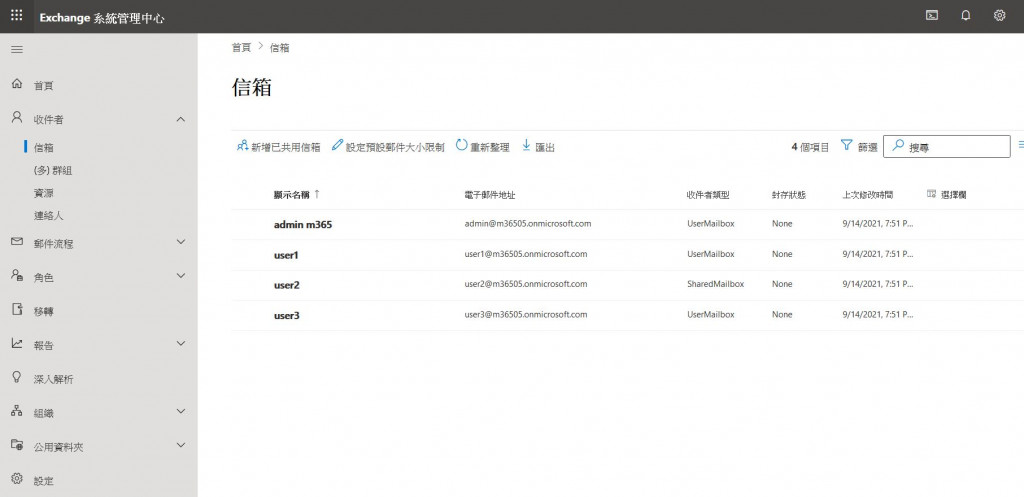Click the 搜尋 search input field

946,147
